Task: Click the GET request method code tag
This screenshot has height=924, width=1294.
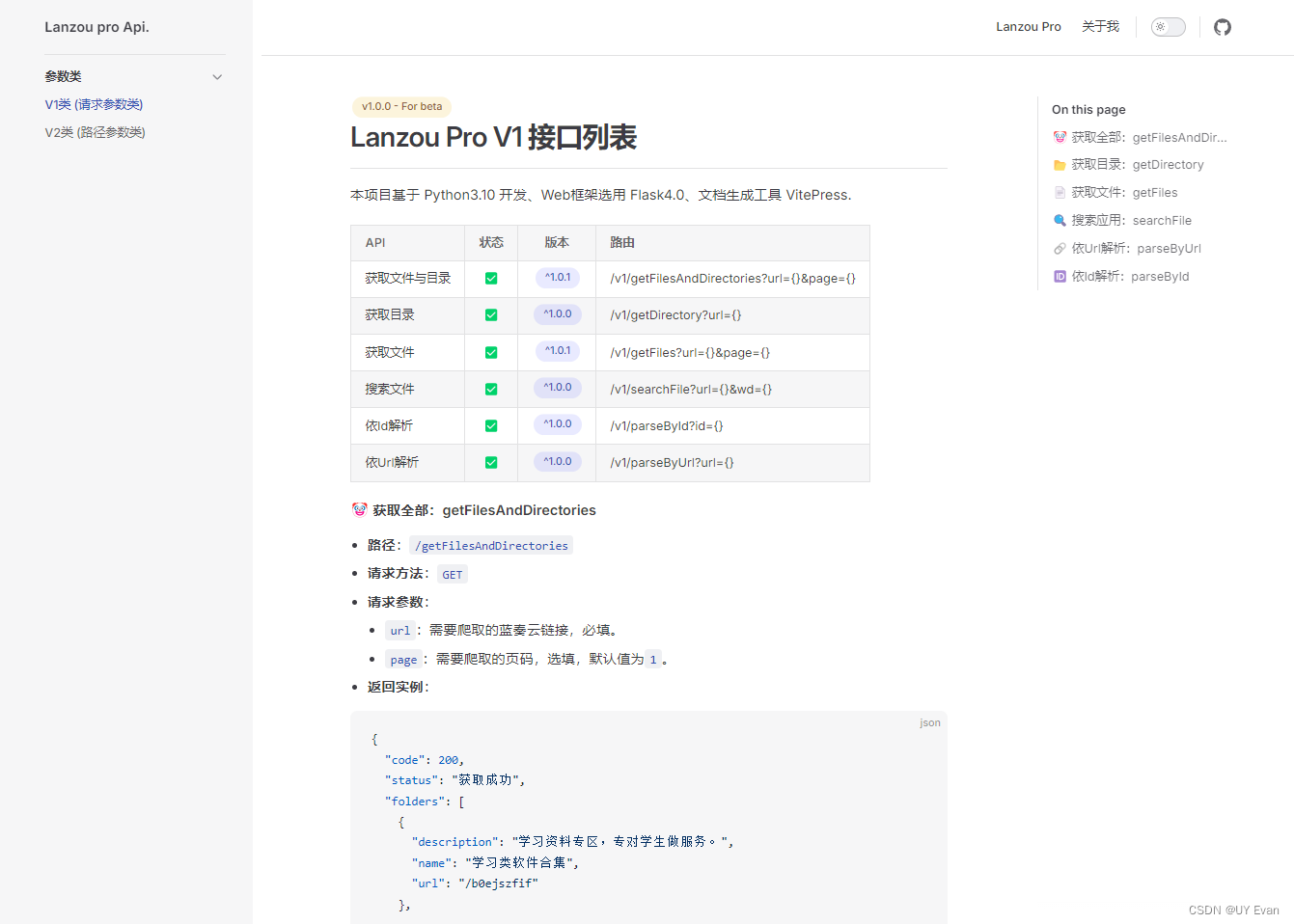Action: pos(453,574)
